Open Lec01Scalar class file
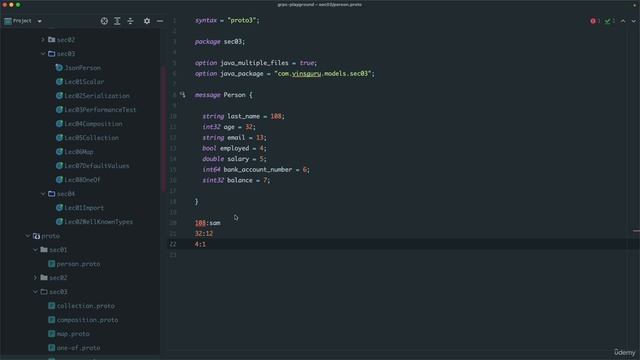640x360 pixels. (x=84, y=82)
